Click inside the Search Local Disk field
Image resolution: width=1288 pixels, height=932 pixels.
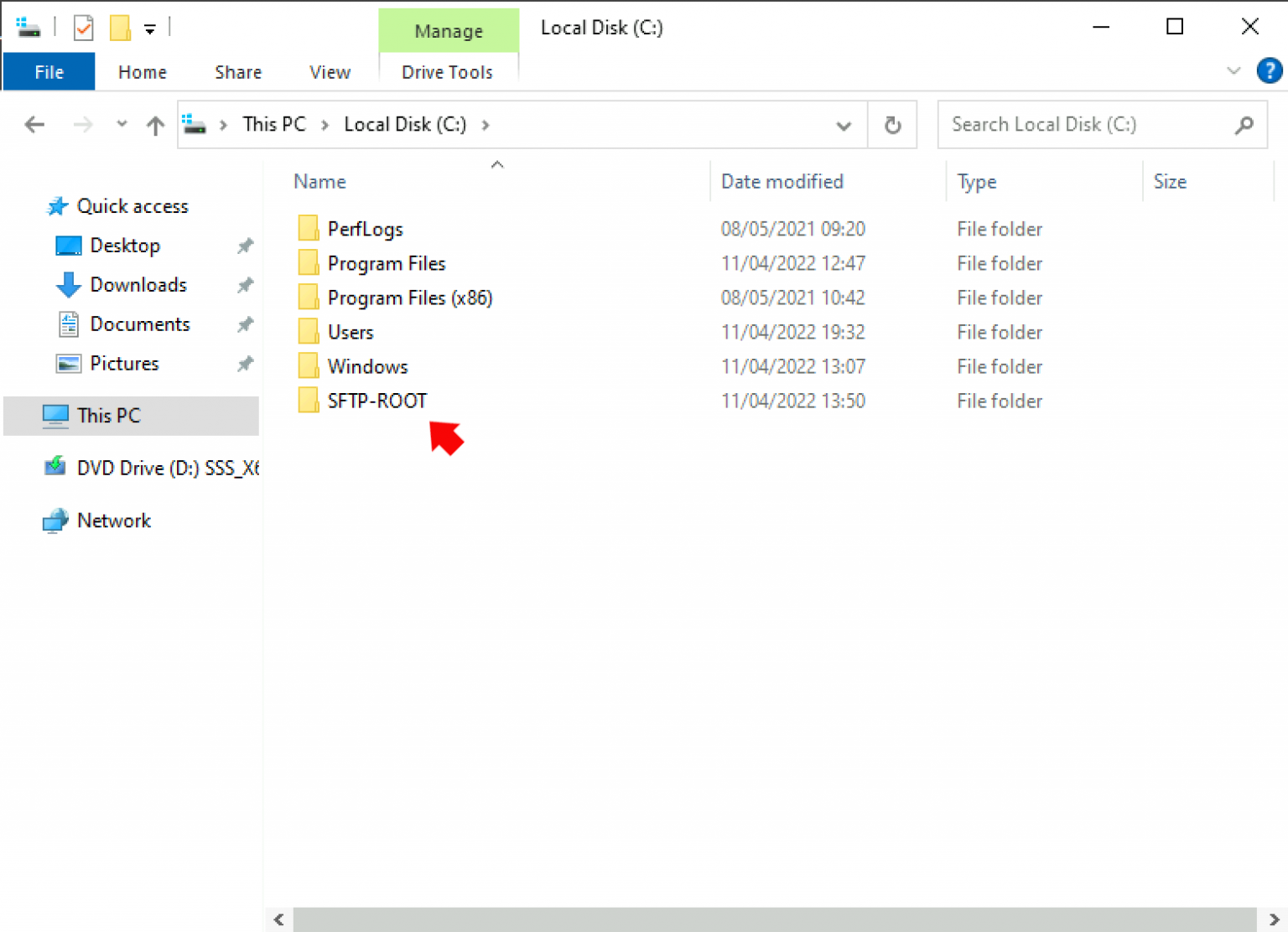coord(1082,124)
